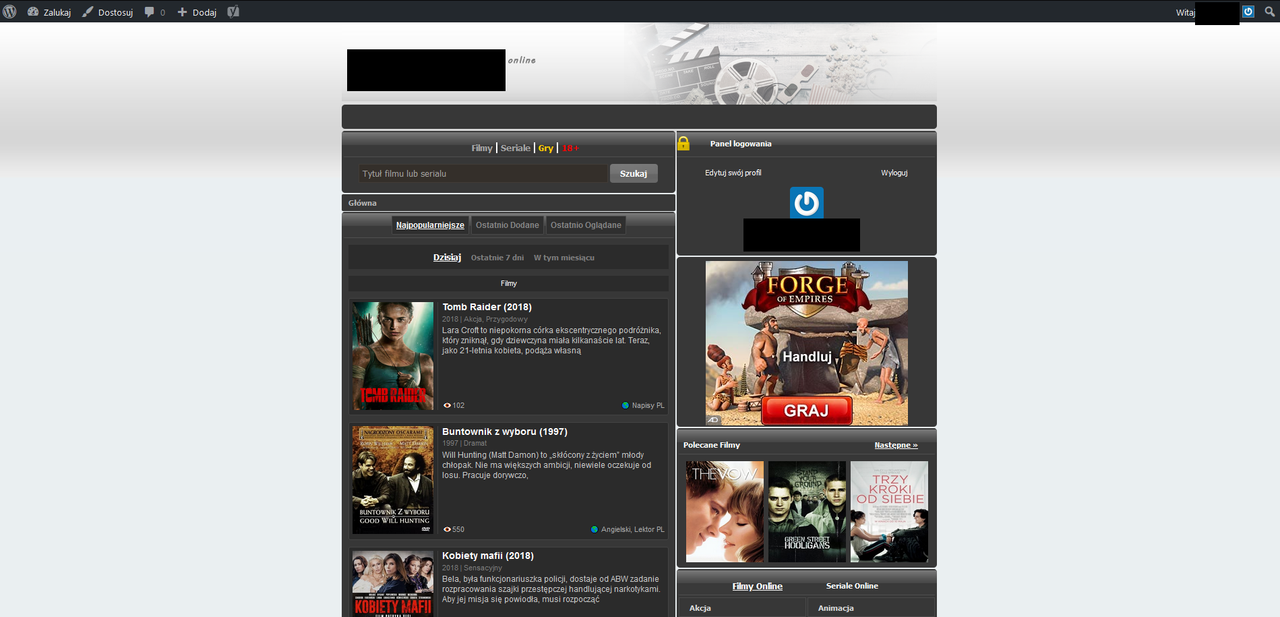Select the 18+ search category
The height and width of the screenshot is (617, 1280).
(x=570, y=148)
